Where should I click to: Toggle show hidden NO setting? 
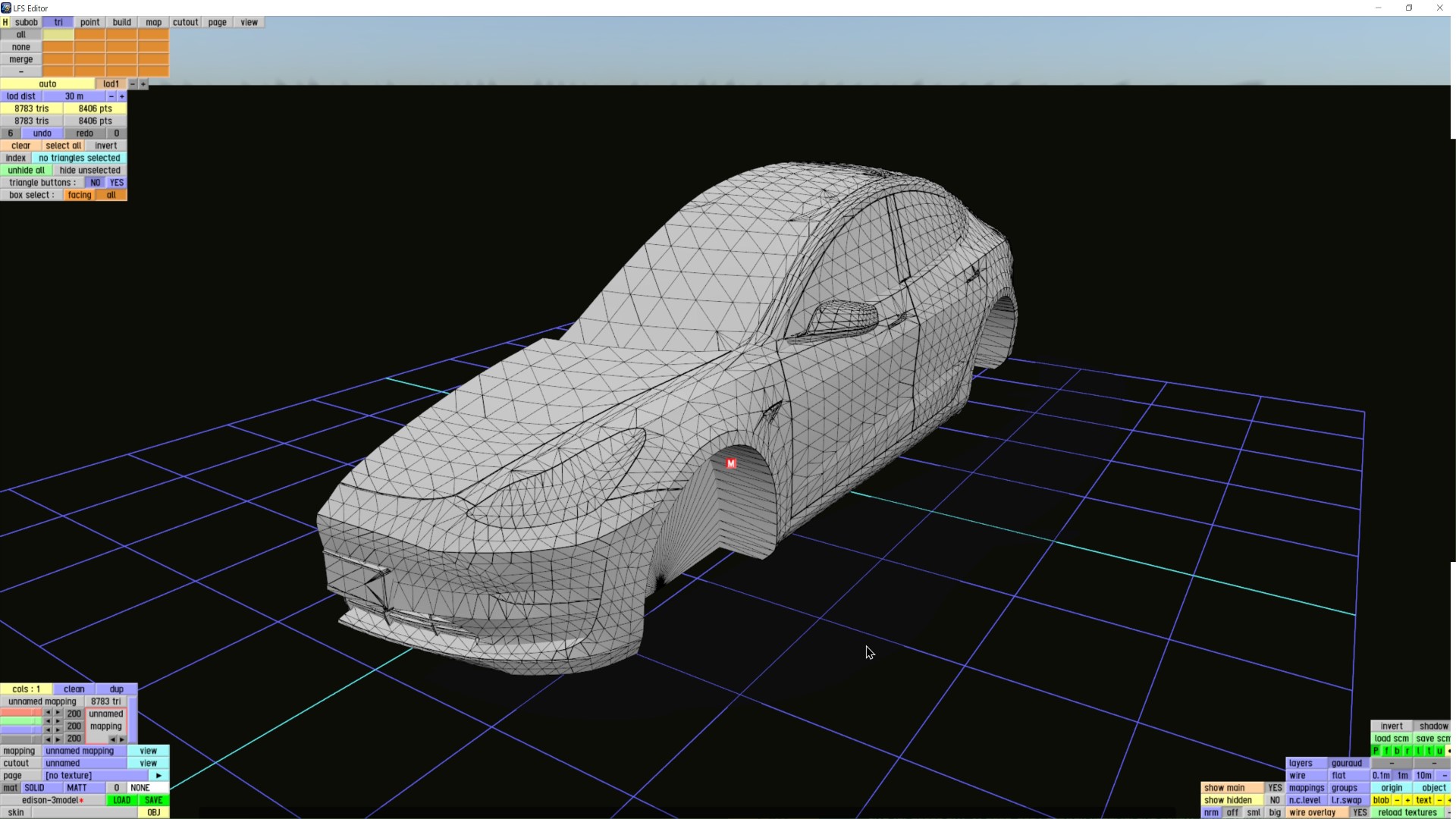pyautogui.click(x=1274, y=800)
